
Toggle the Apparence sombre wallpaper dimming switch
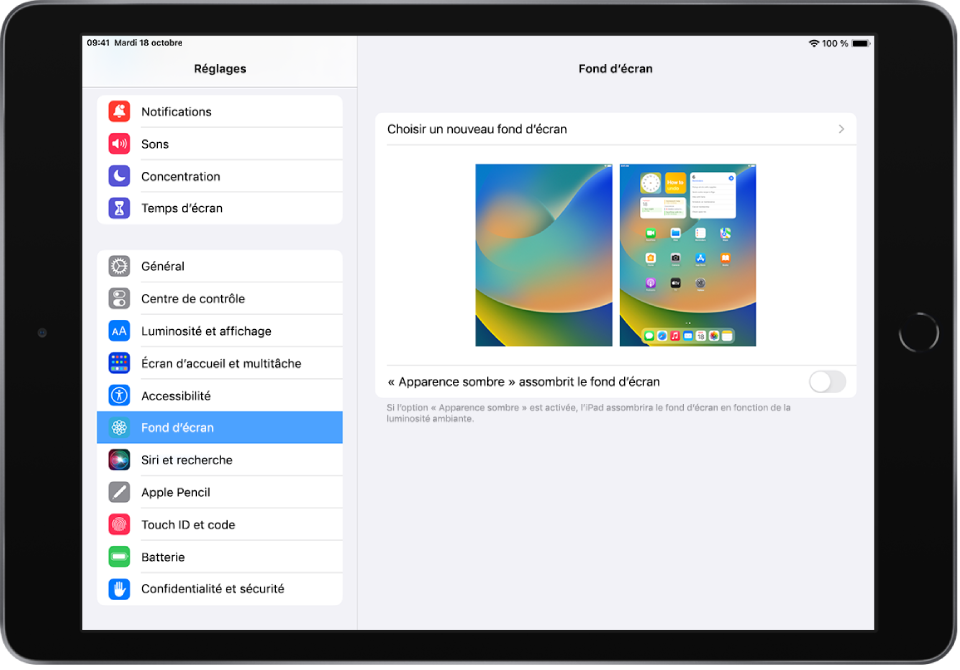click(x=827, y=381)
